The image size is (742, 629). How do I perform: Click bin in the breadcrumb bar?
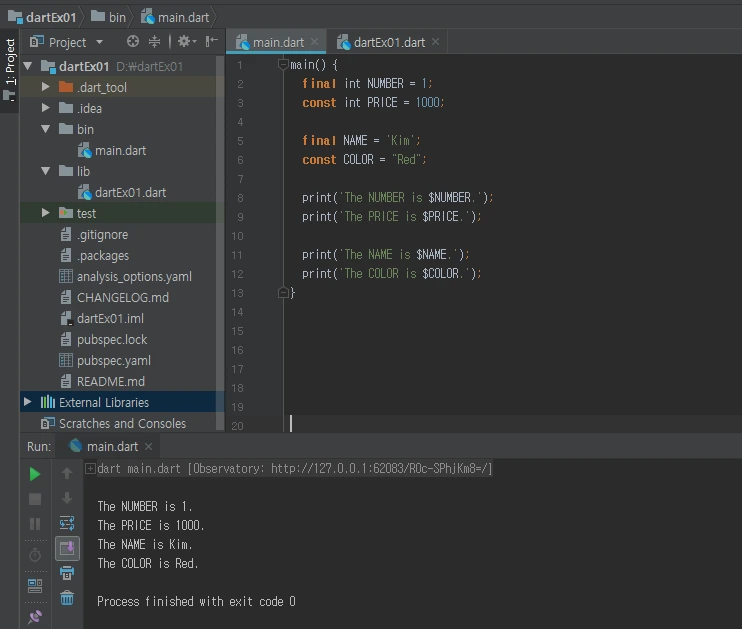108,17
